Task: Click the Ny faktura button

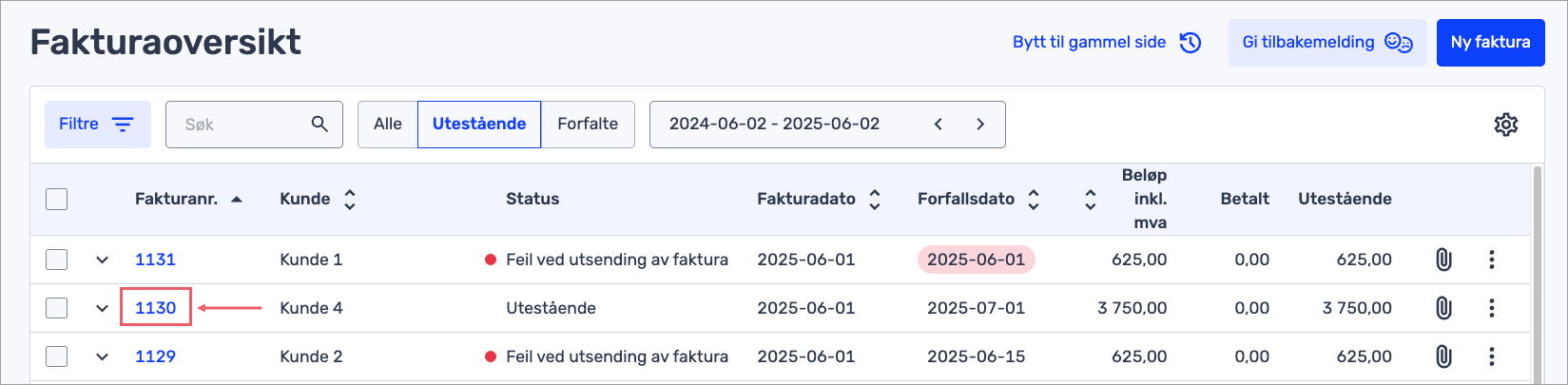Action: [x=1490, y=43]
